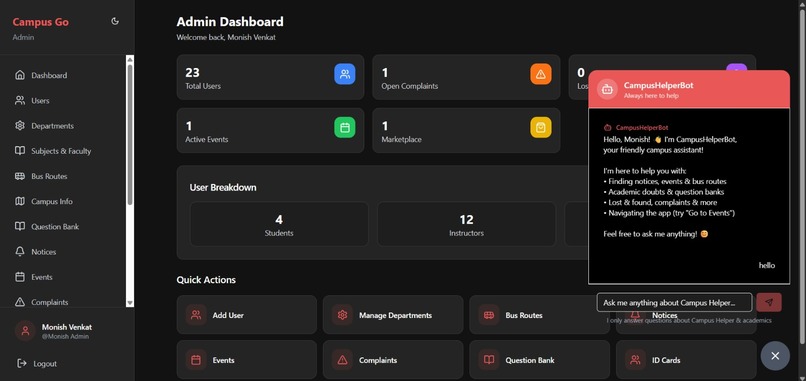Click the sidebar Events calendar icon
Image resolution: width=806 pixels, height=381 pixels.
pos(20,277)
